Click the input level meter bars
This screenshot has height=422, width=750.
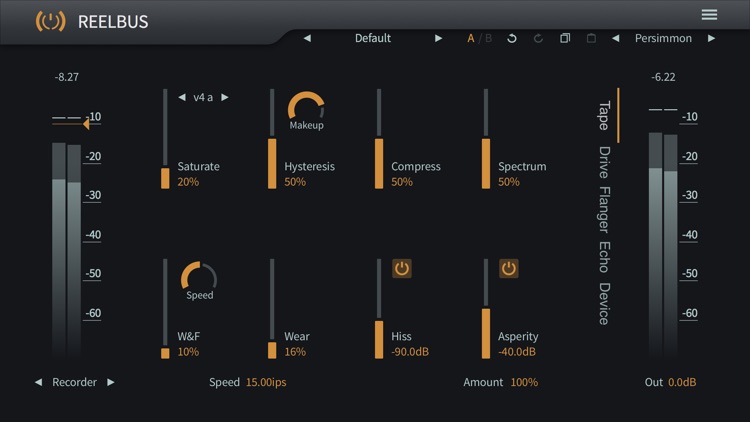tap(66, 249)
